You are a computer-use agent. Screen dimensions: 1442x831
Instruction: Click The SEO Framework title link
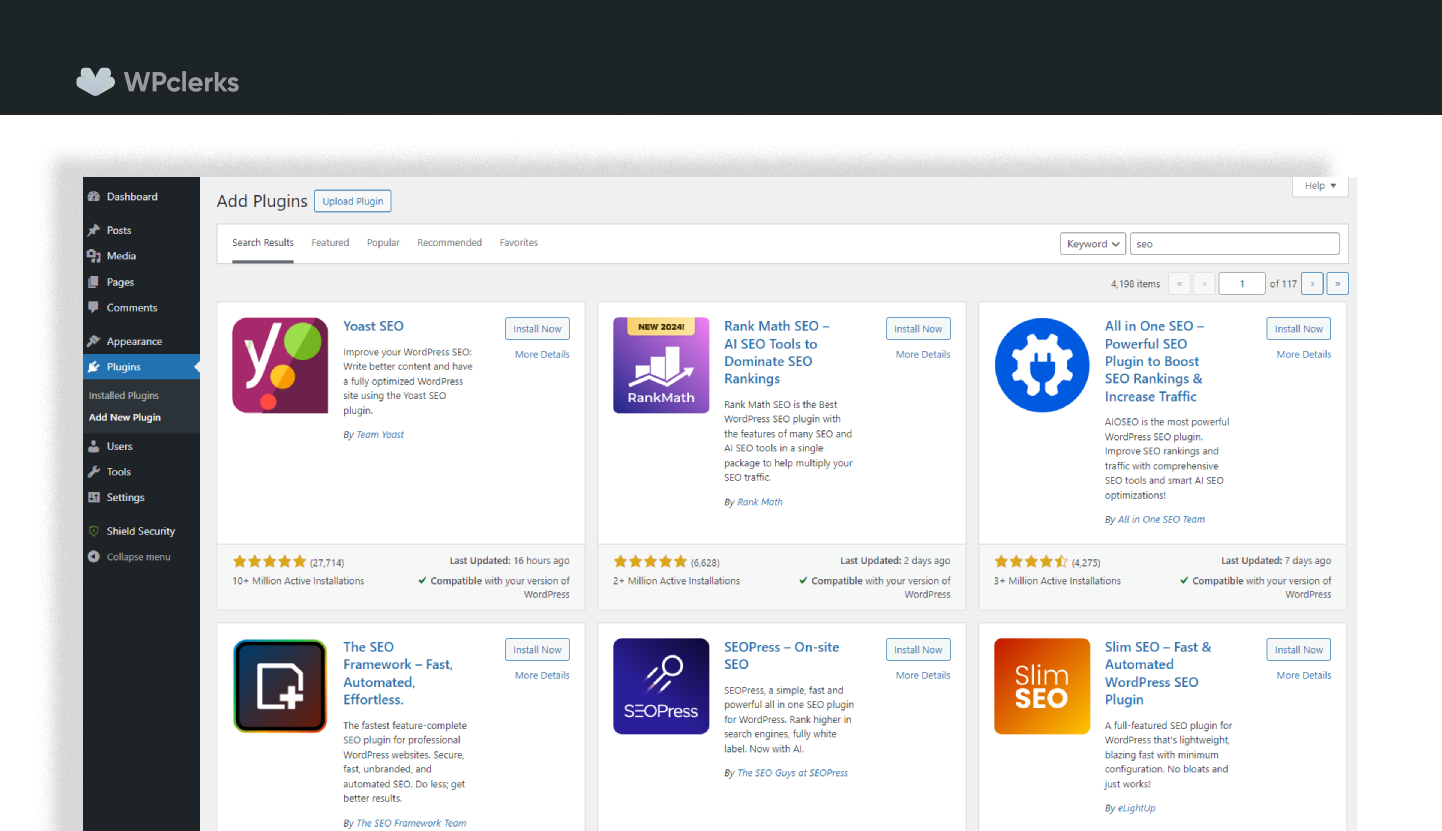398,673
